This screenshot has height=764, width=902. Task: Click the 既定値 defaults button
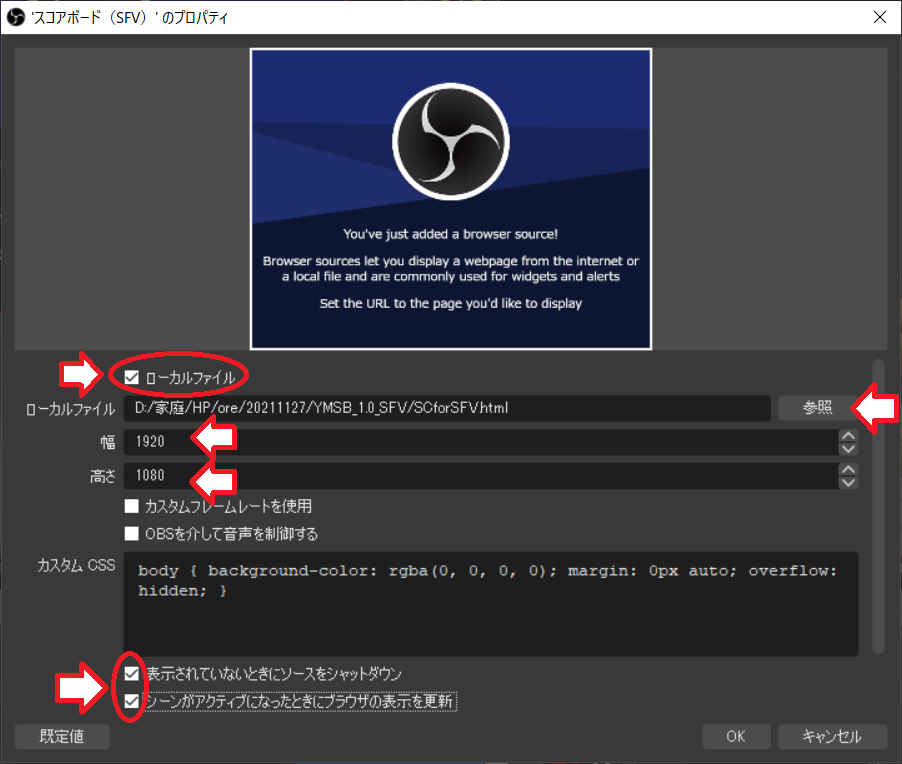[x=62, y=736]
